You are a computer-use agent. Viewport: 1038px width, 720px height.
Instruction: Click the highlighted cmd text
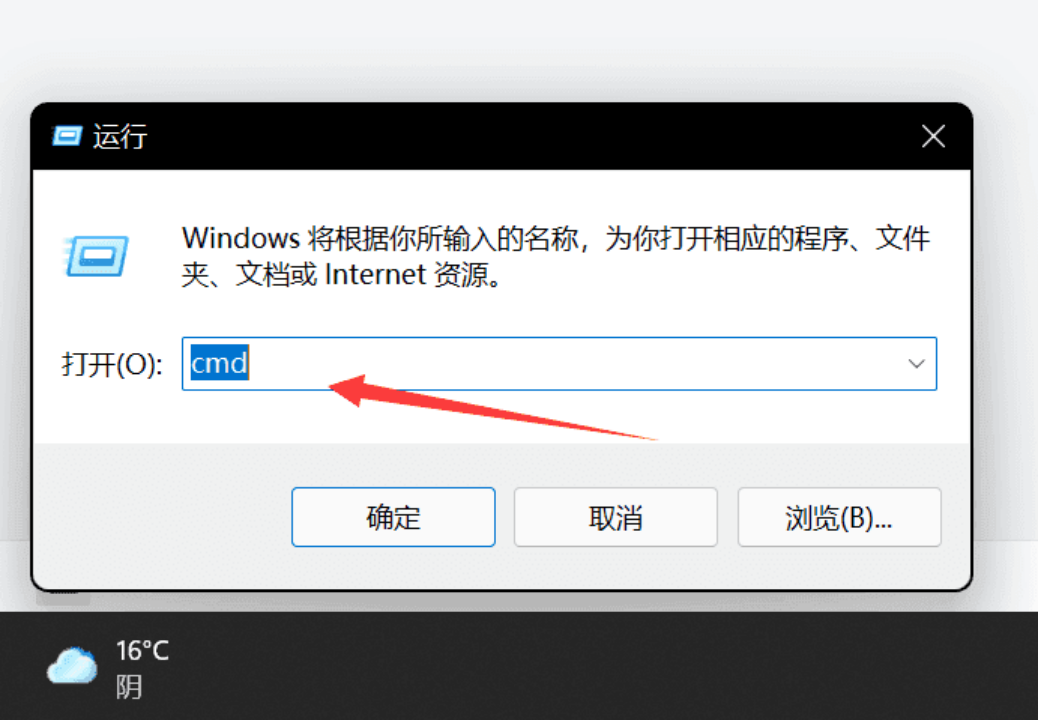click(x=219, y=363)
